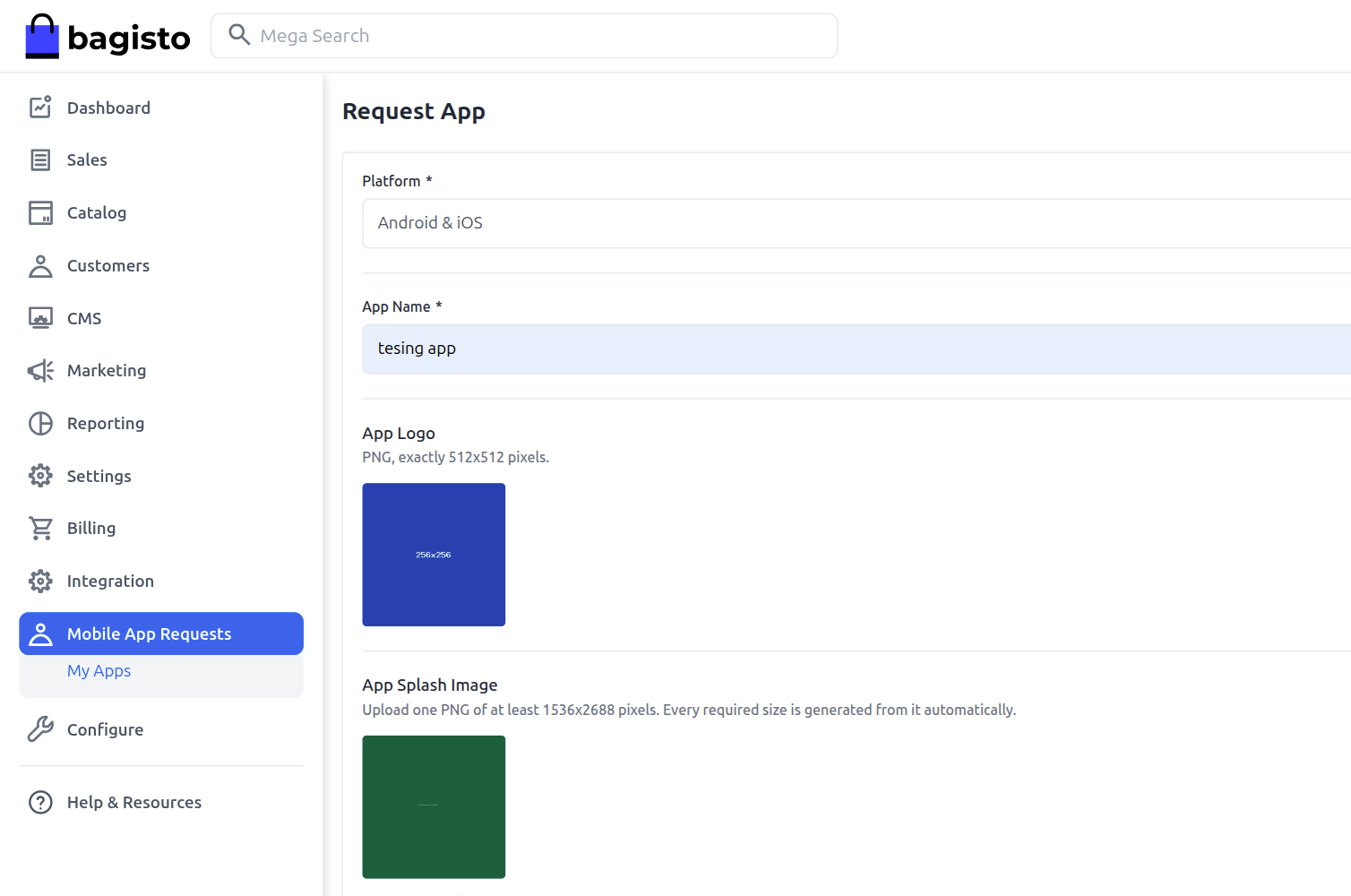Image resolution: width=1351 pixels, height=896 pixels.
Task: Click the Sales list icon
Action: [40, 159]
